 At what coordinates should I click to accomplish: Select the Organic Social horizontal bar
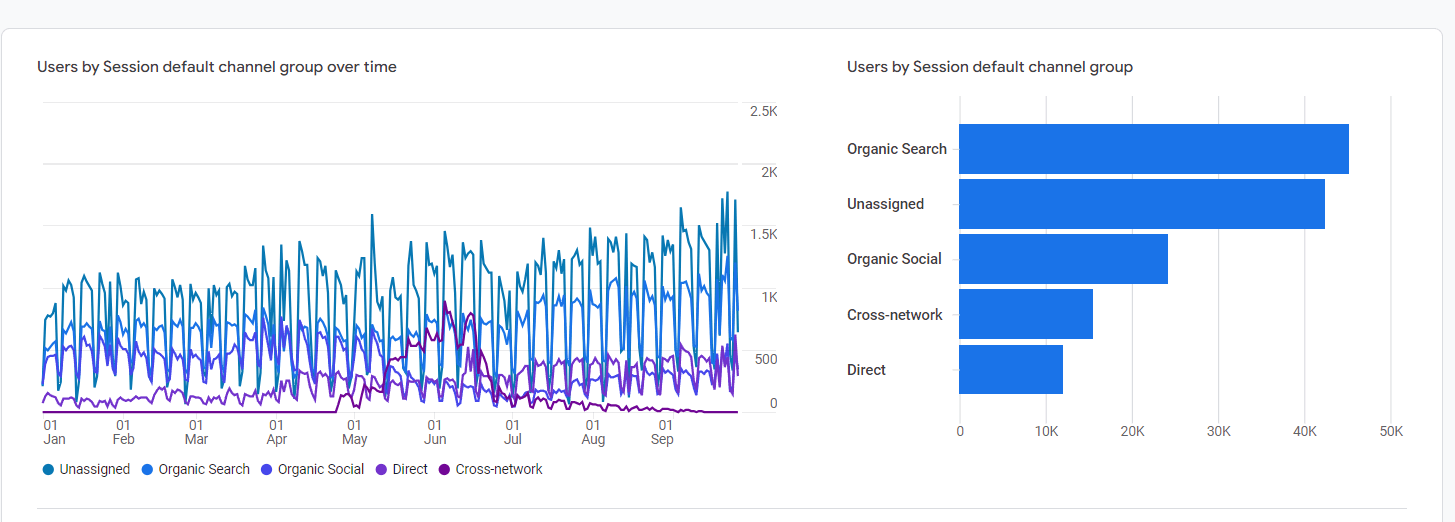[1063, 259]
